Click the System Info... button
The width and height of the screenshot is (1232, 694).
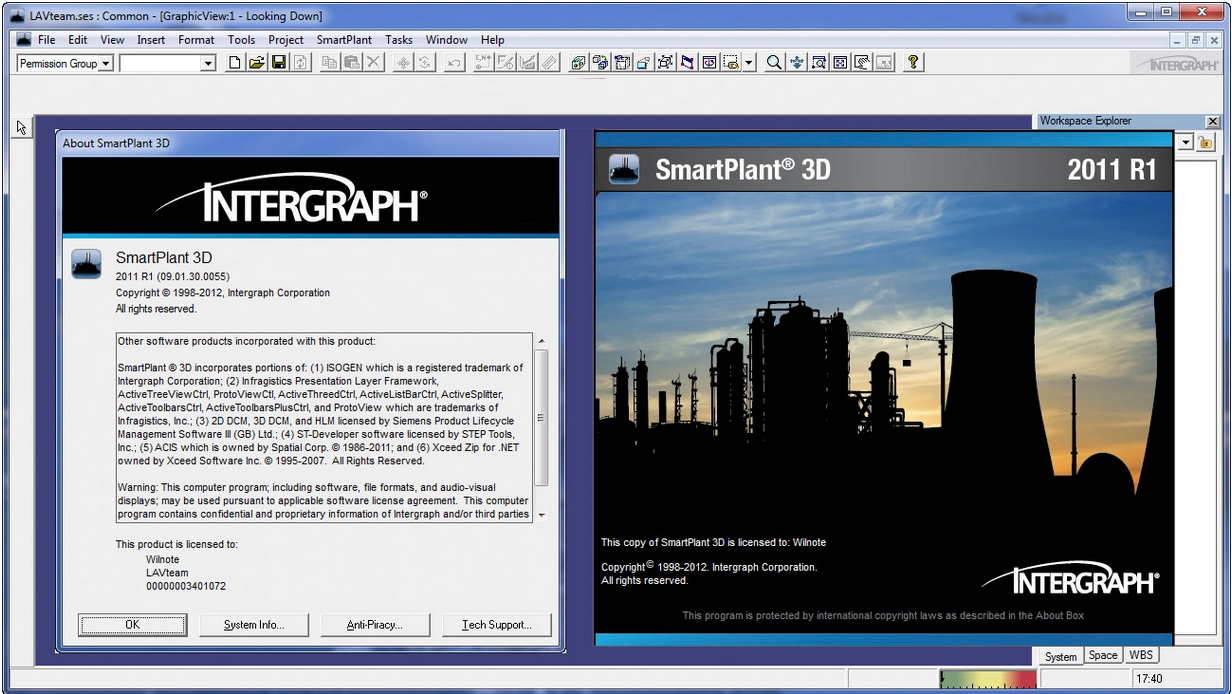click(x=254, y=624)
